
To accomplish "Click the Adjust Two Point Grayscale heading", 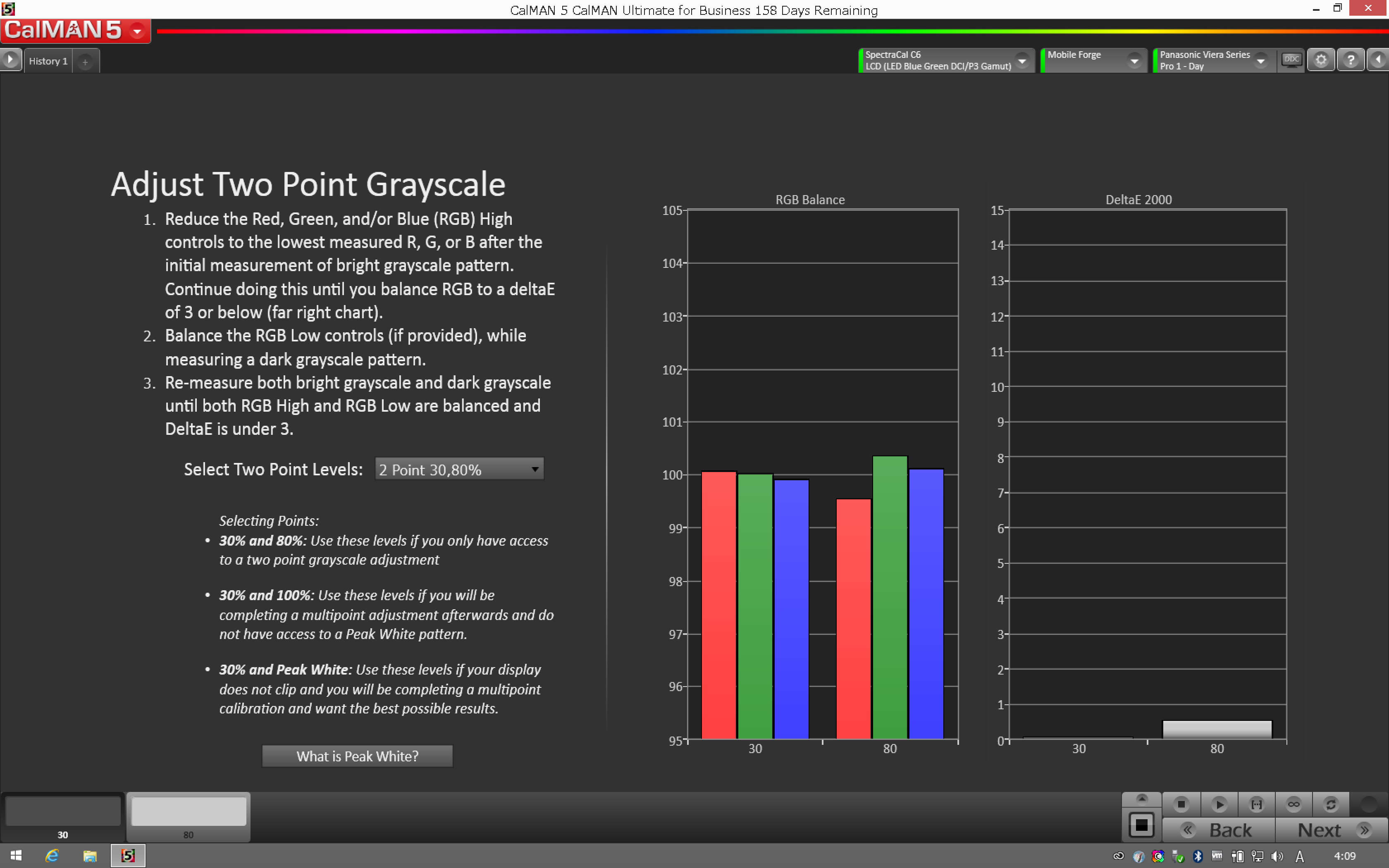I will click(x=308, y=184).
